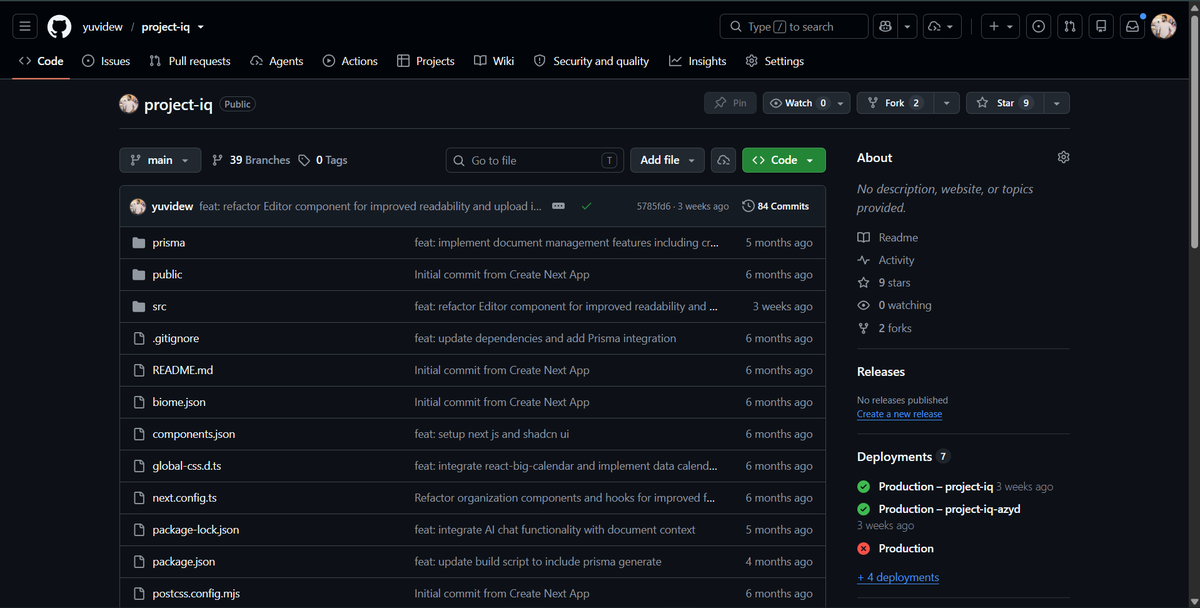View the 0 Tags link

(323, 160)
